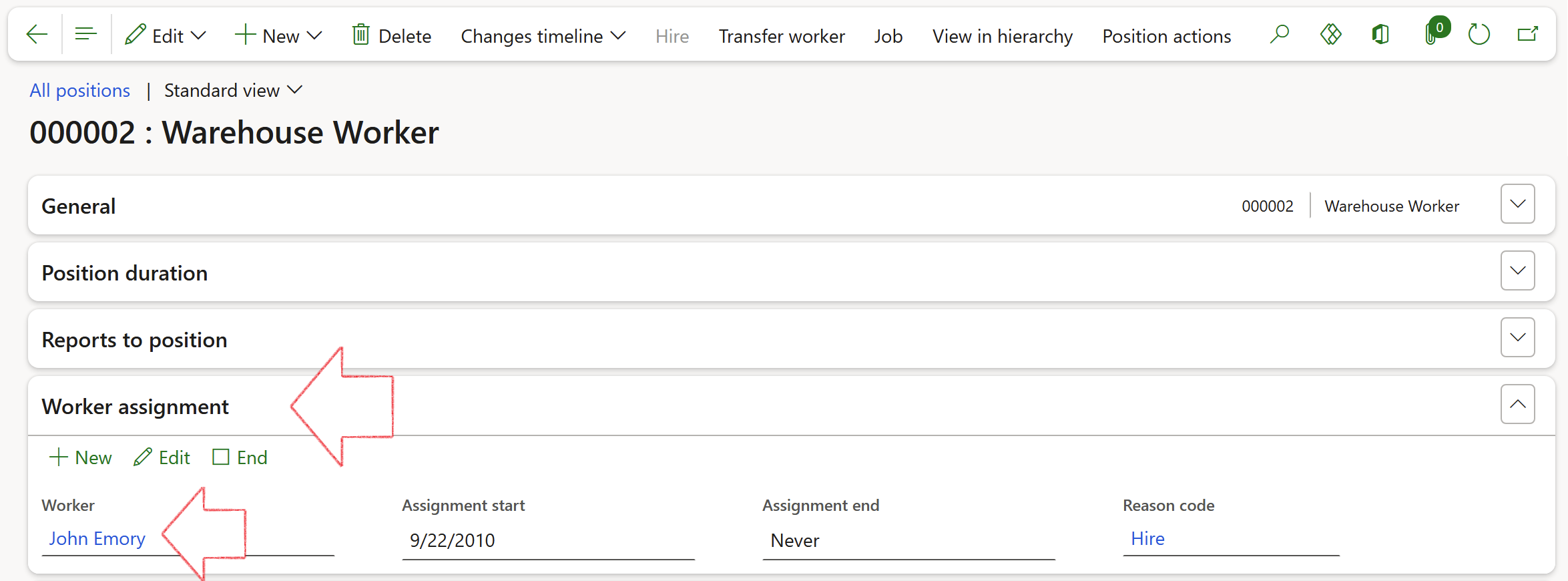Refresh the page icon
Screen dimensions: 1568x581
click(1479, 34)
